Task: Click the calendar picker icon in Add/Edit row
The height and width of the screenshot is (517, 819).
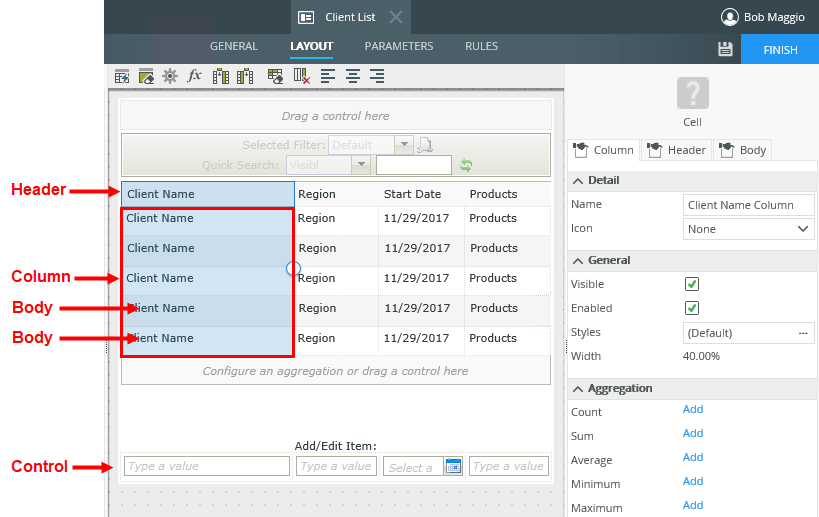Action: 453,466
